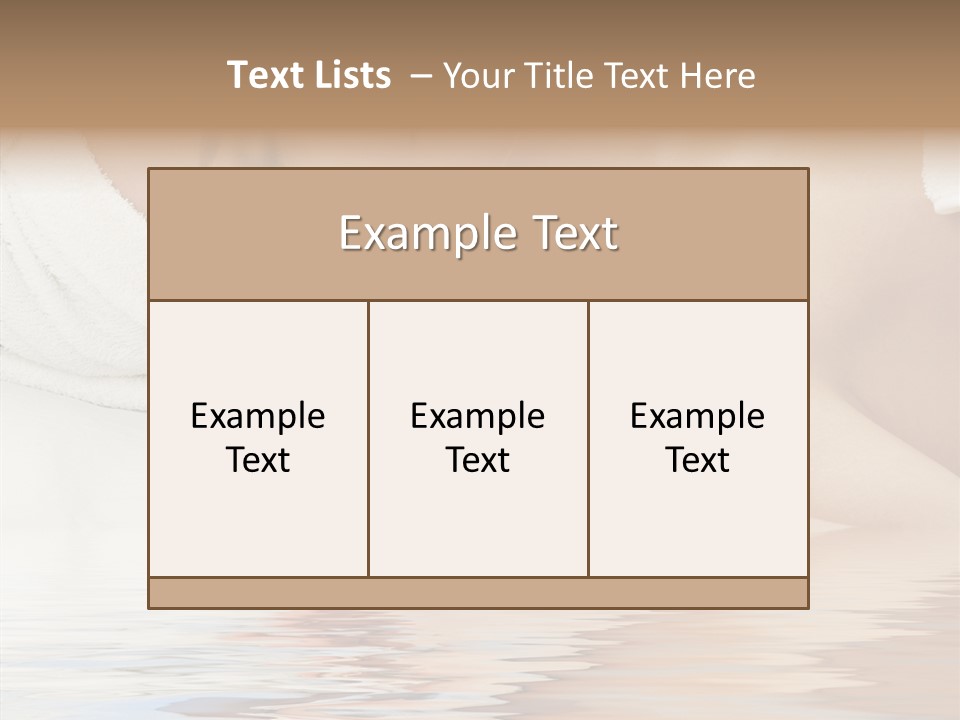Click the word "Example" in the header box
Viewport: 960px width, 720px height.
pyautogui.click(x=428, y=233)
